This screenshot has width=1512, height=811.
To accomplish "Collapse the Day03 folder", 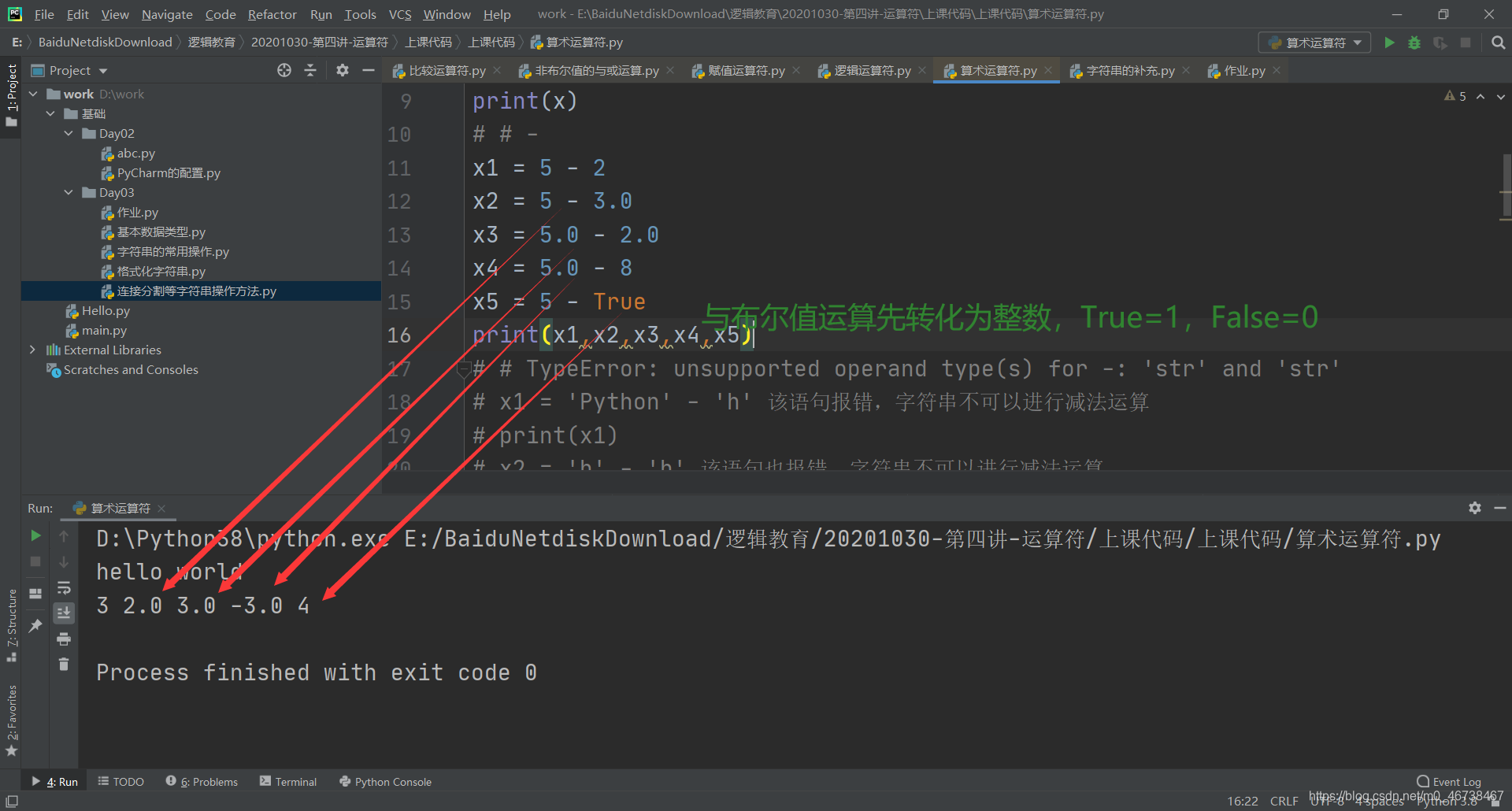I will (69, 192).
